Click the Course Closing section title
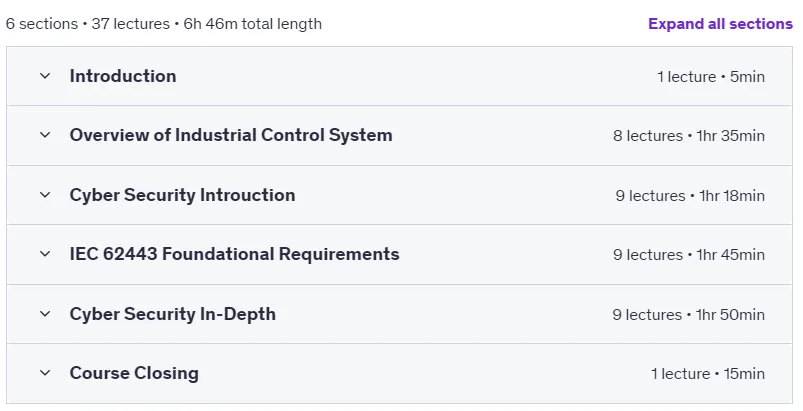 pyautogui.click(x=134, y=373)
